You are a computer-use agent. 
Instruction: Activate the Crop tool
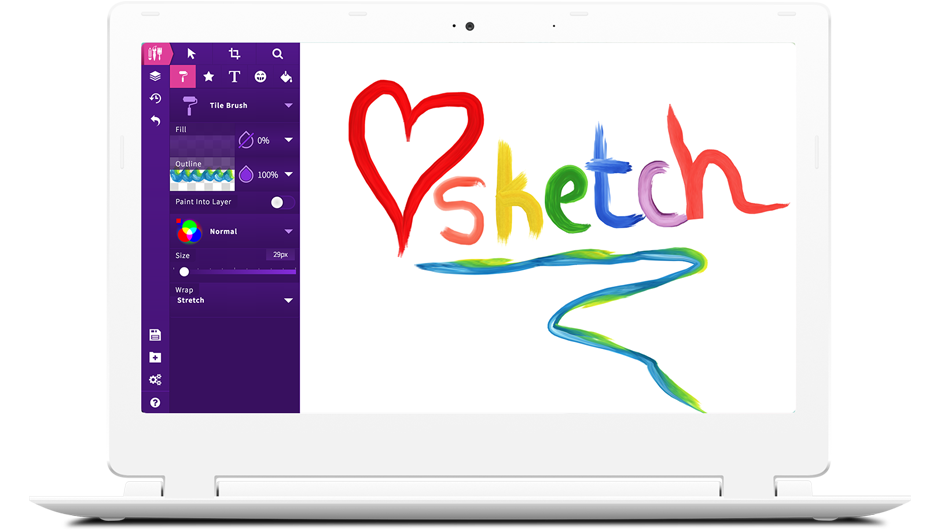[x=235, y=54]
